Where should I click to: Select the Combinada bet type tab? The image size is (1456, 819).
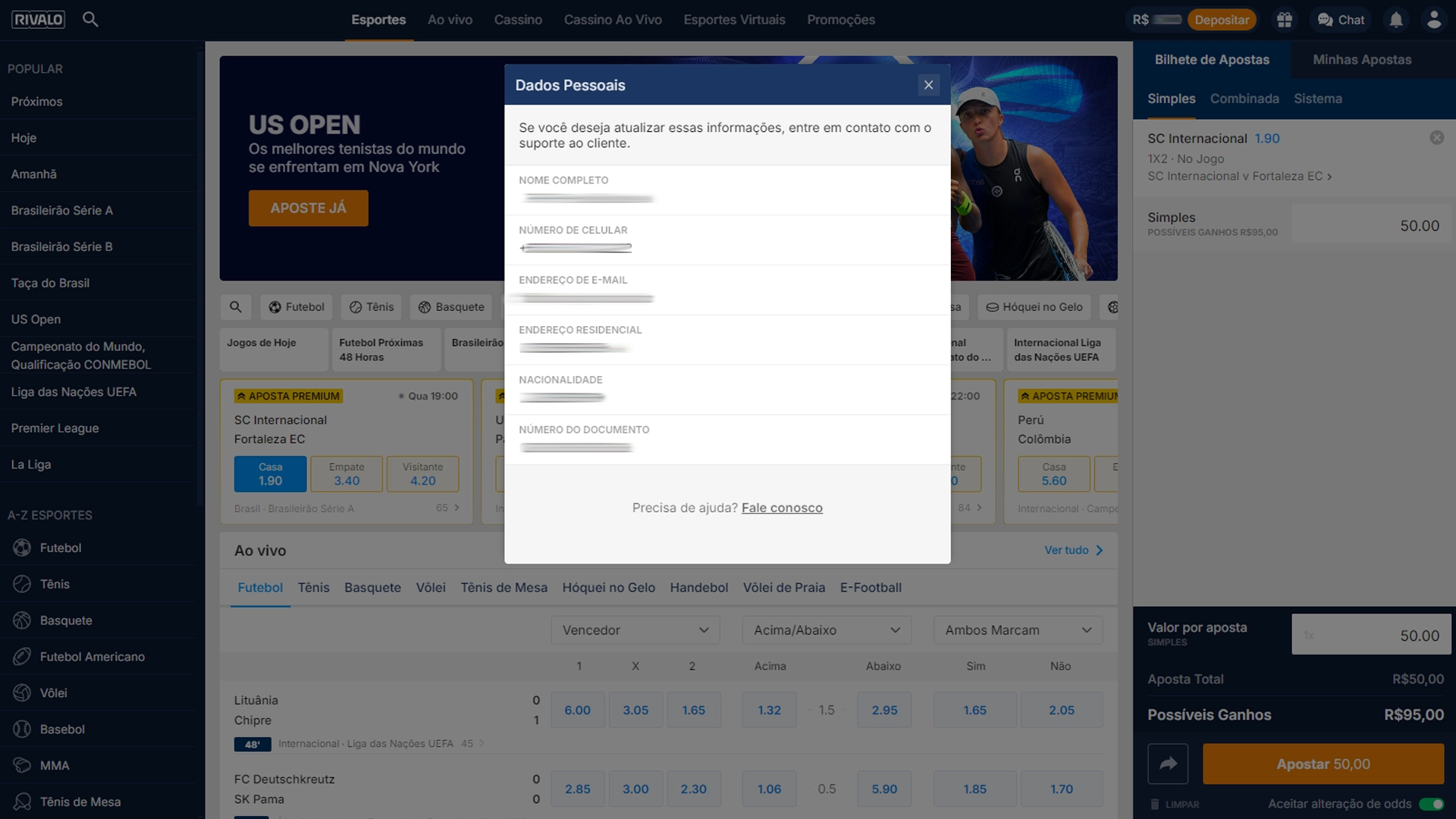[x=1244, y=99]
